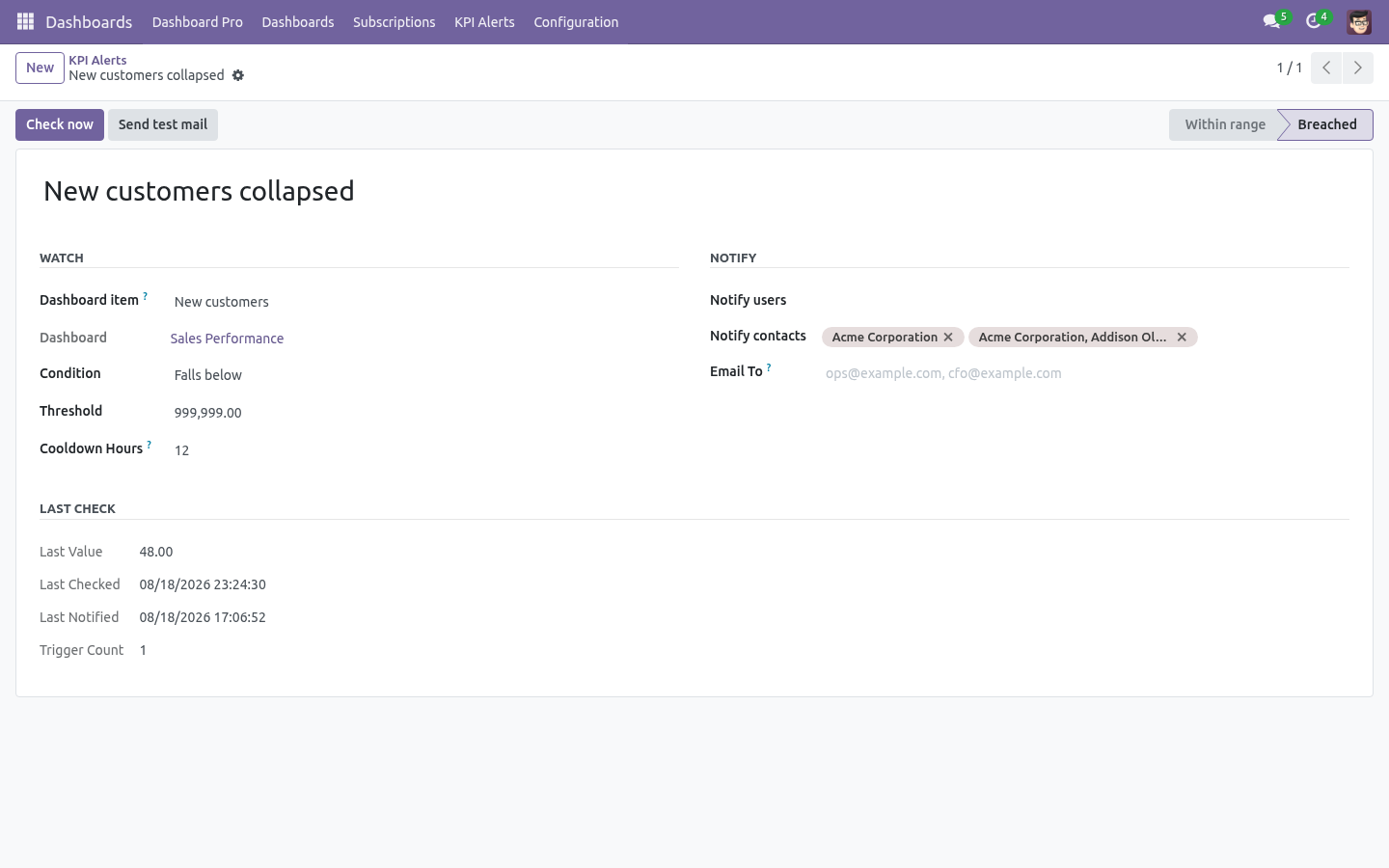Click the Acme Corporation, Addison Ol... tag label
Screen dimensions: 1389x868
pyautogui.click(x=1073, y=337)
